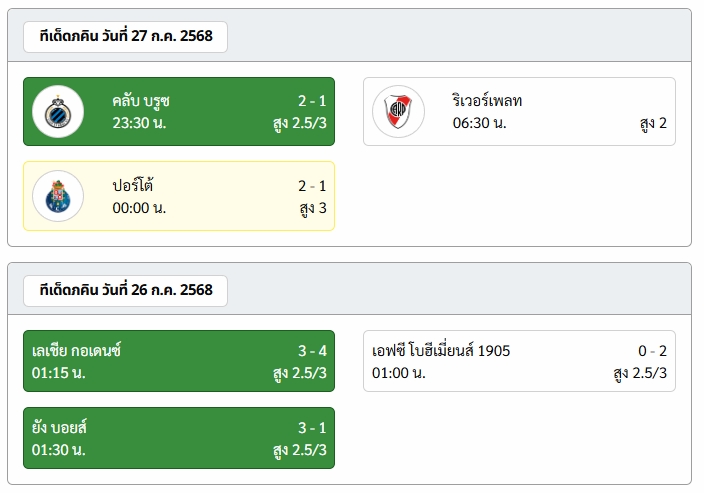
Task: Click the สูง 2 odds on River Plate
Action: 653,123
